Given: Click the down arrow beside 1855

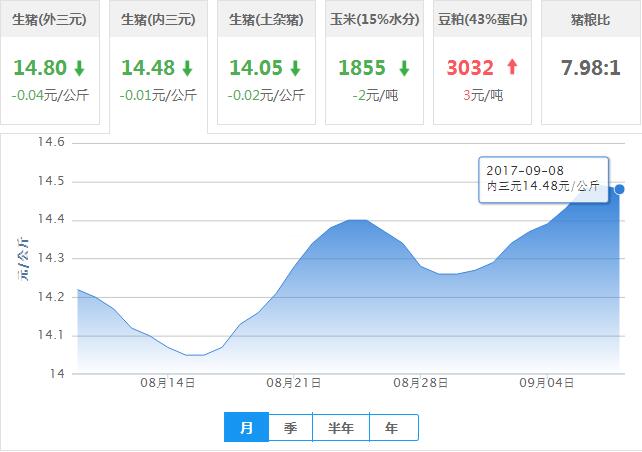Looking at the screenshot, I should click(404, 68).
